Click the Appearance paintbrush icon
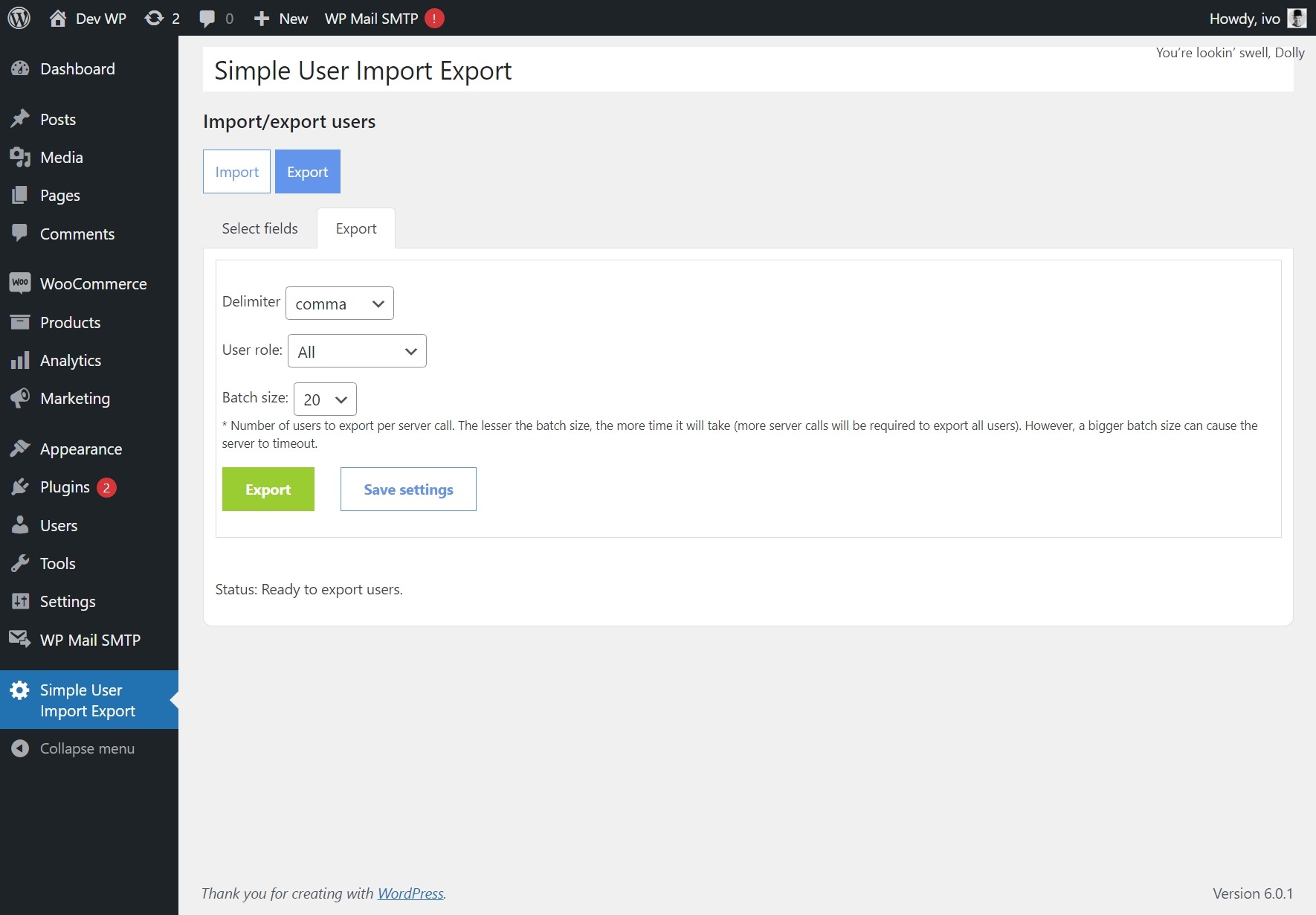Viewport: 1316px width, 915px height. [20, 449]
